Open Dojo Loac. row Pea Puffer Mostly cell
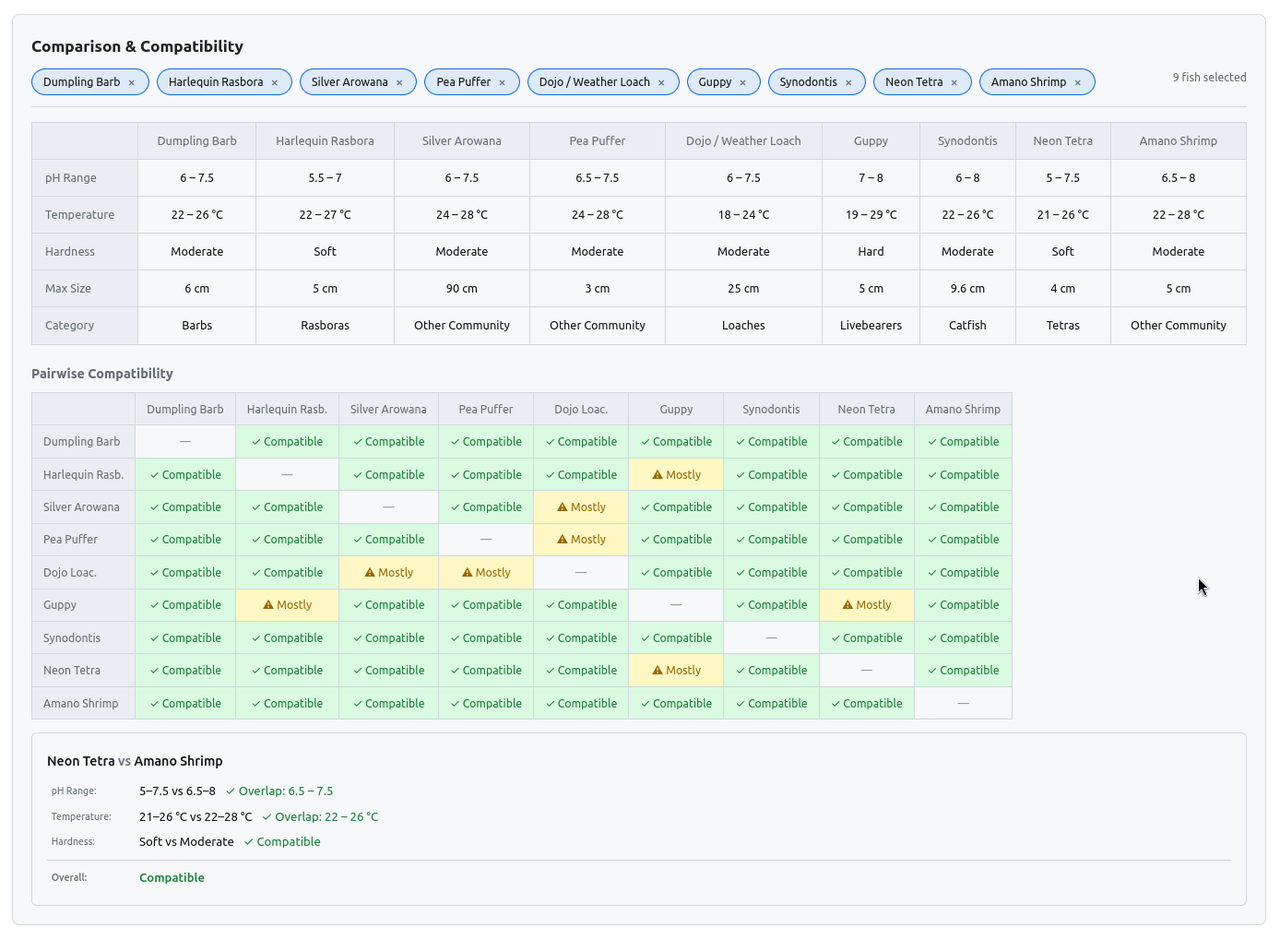Viewport: 1280px width, 942px height. point(486,573)
